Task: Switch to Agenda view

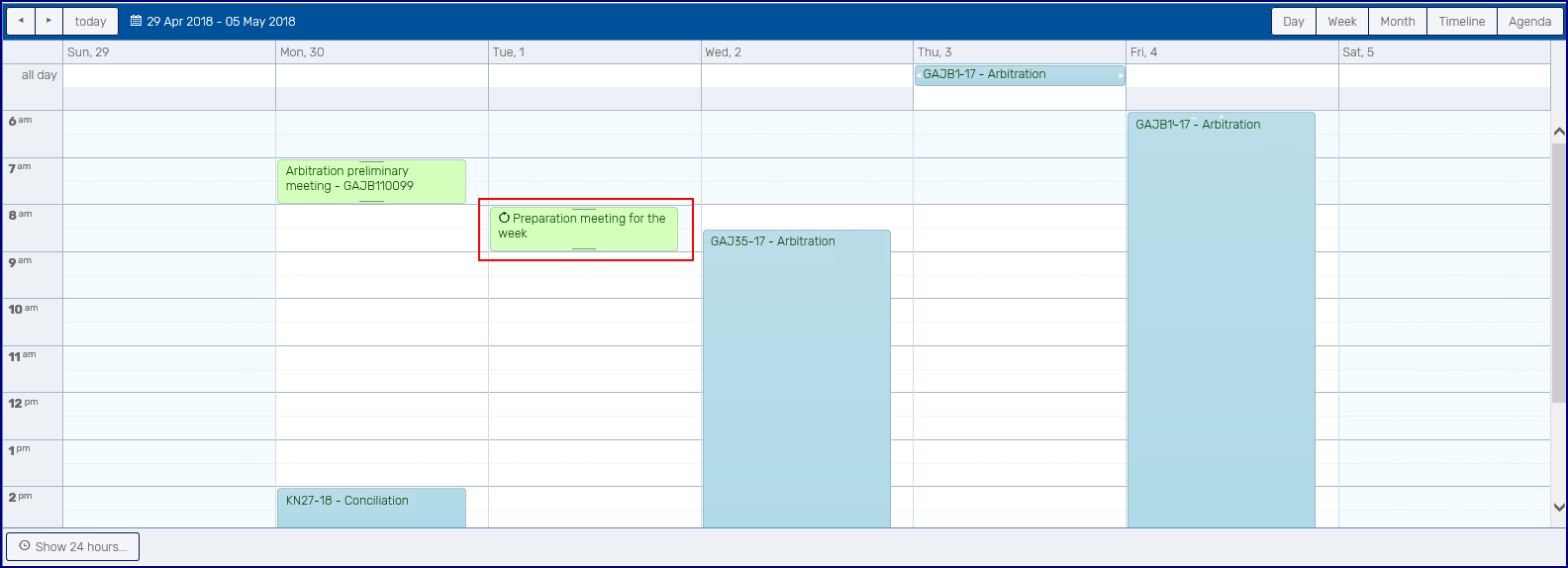Action: (1529, 21)
